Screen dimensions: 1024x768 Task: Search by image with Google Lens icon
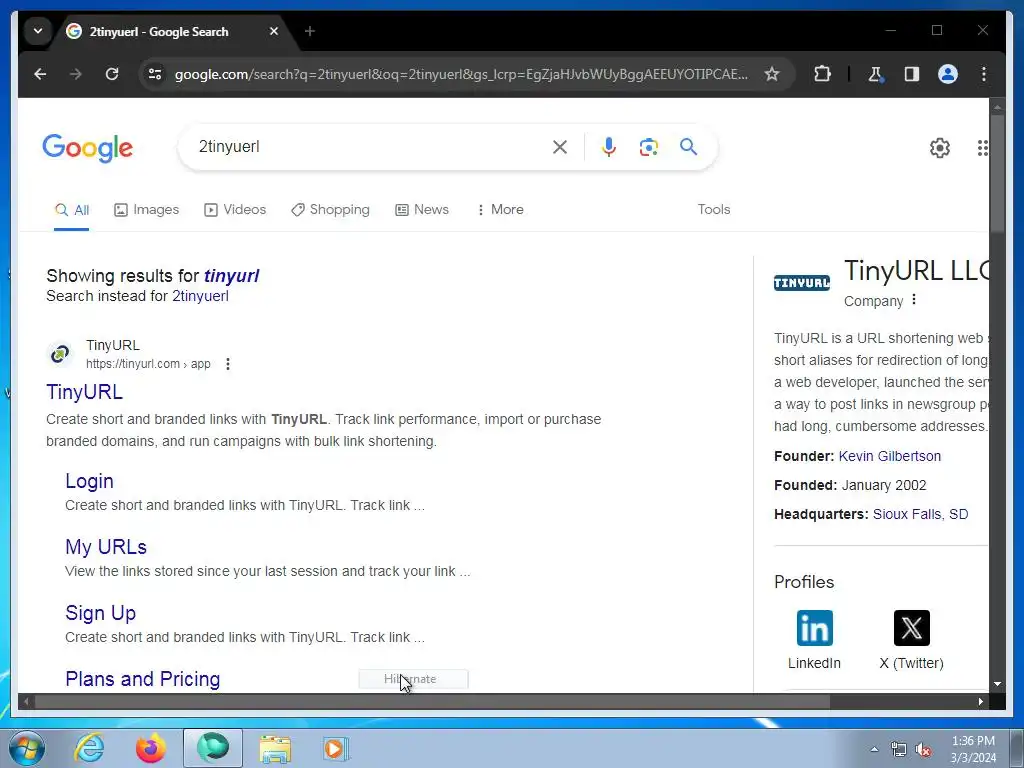[x=648, y=147]
